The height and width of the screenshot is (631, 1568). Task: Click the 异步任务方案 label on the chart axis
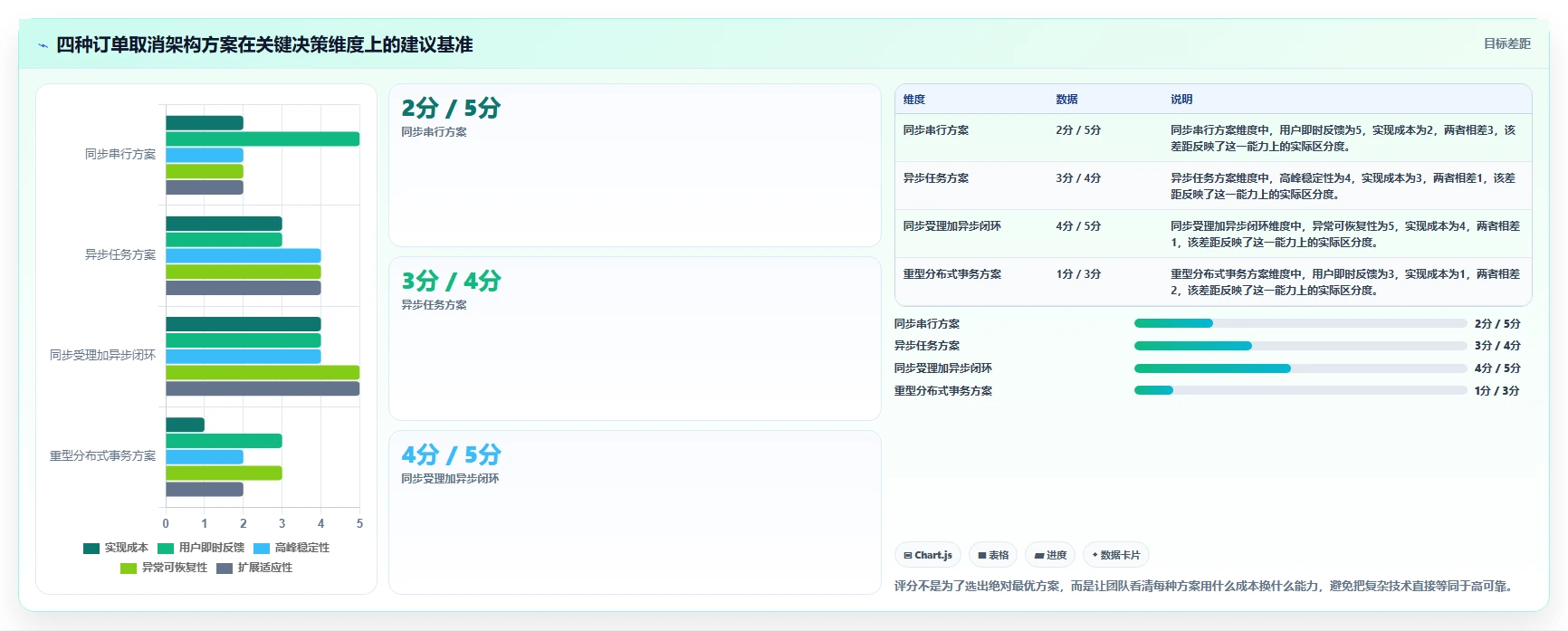(120, 254)
